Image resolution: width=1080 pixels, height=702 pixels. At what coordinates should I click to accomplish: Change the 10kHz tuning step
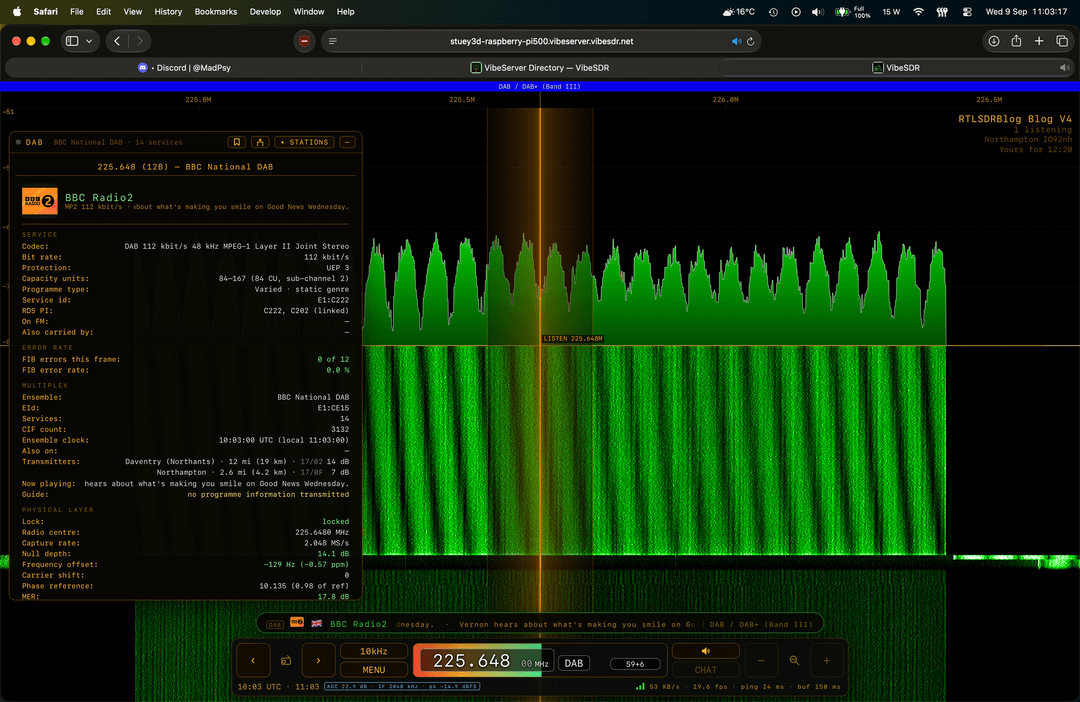point(373,651)
